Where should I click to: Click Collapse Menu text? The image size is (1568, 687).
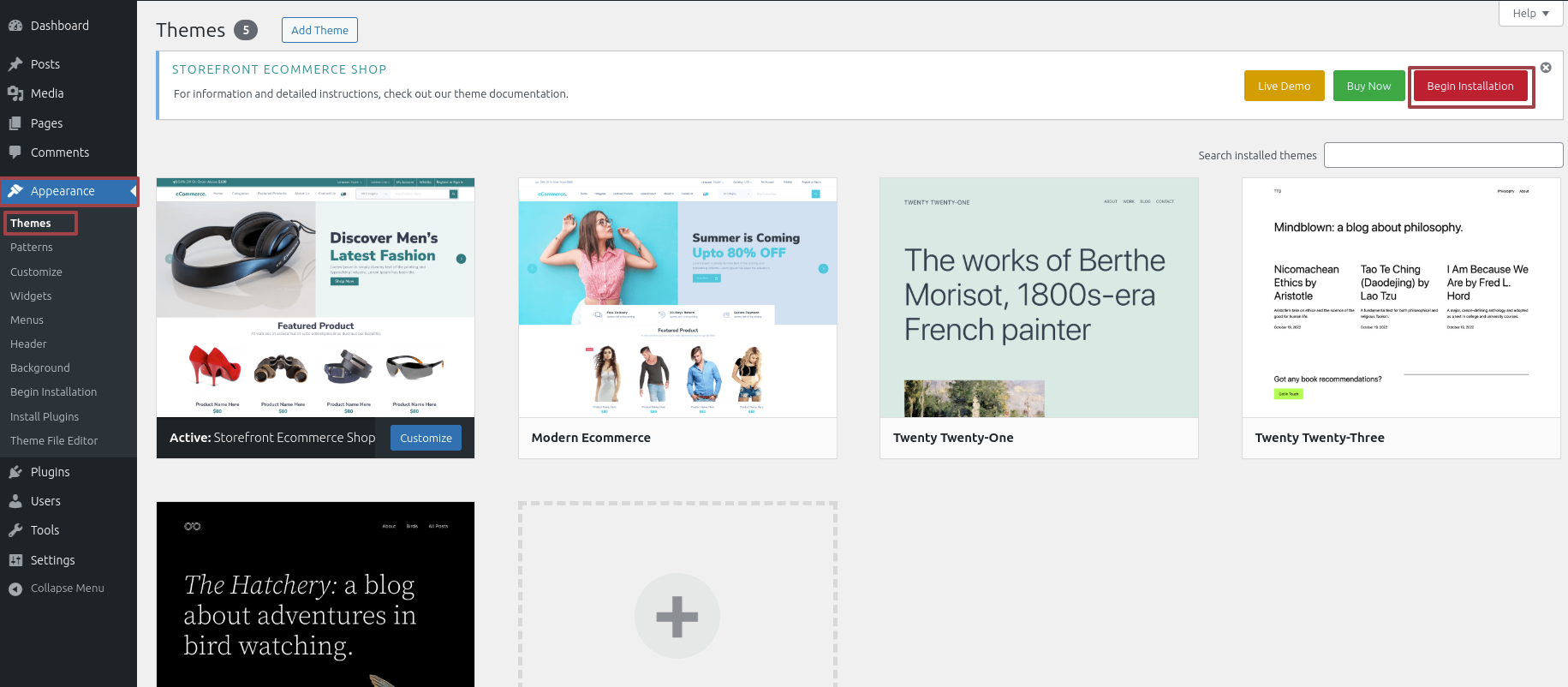pyautogui.click(x=68, y=588)
